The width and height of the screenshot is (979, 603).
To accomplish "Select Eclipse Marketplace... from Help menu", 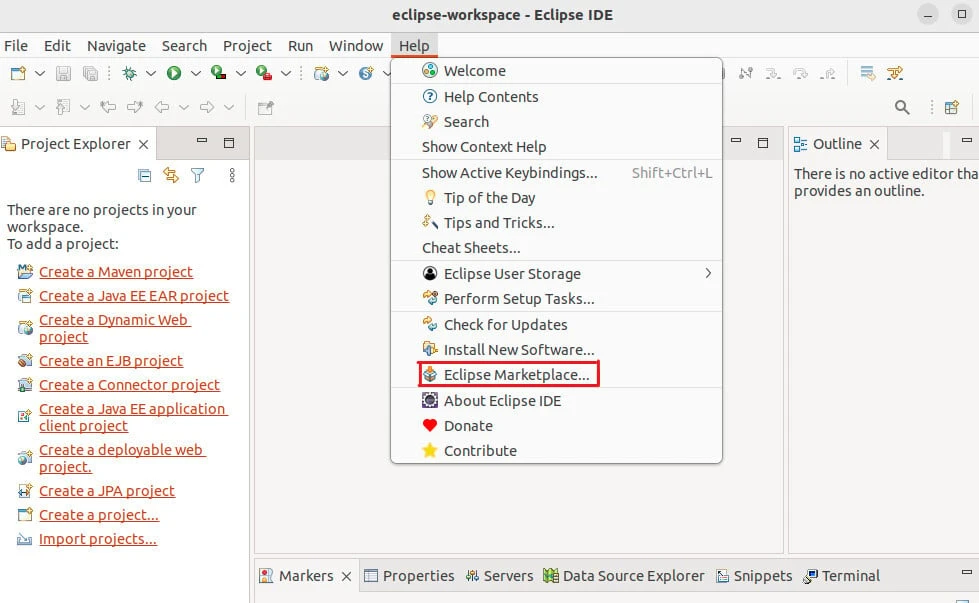I will (516, 375).
